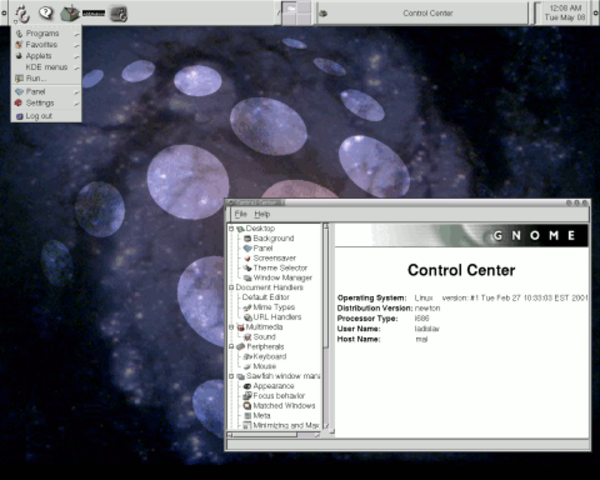Viewport: 600px width, 480px height.
Task: Click the Sawfish window manager category icon
Action: point(240,377)
